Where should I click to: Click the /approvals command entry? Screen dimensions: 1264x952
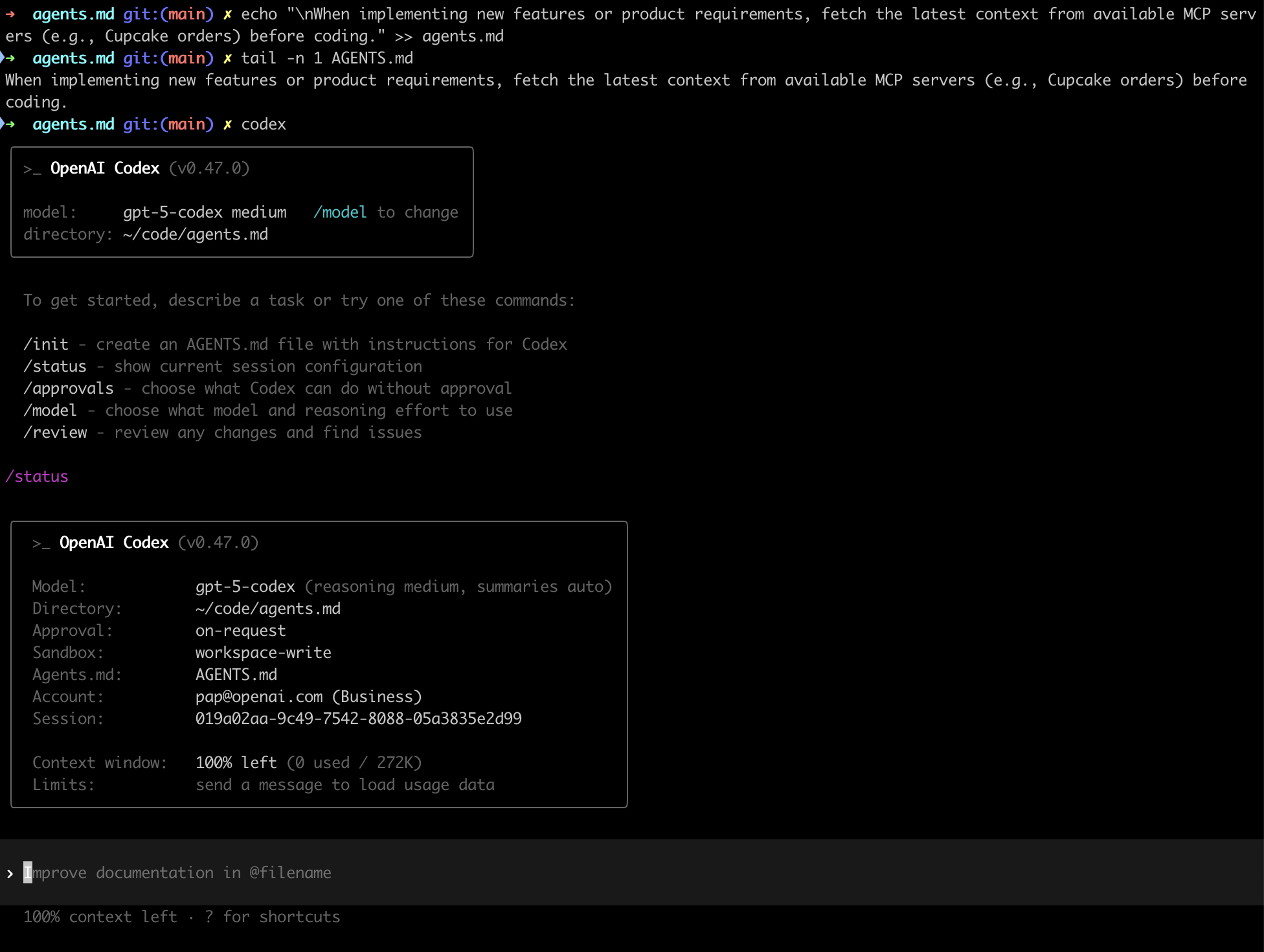(x=69, y=388)
